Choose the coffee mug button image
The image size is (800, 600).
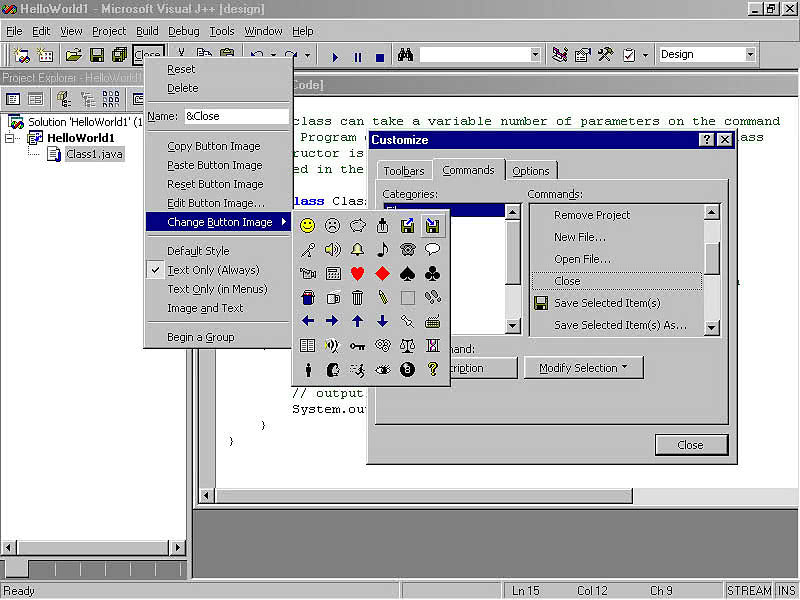click(332, 297)
